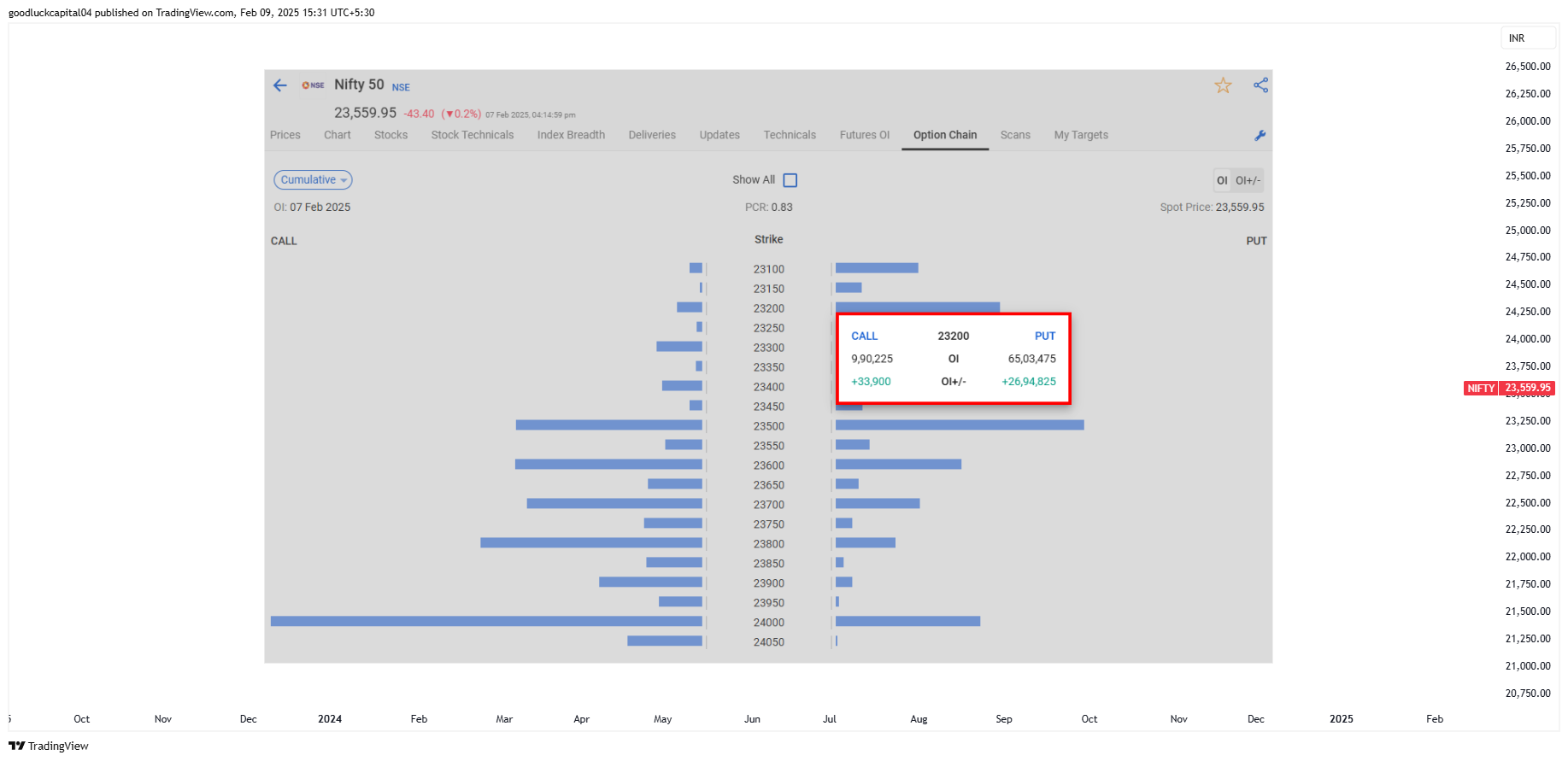
Task: Select strike 23550
Action: pyautogui.click(x=768, y=446)
